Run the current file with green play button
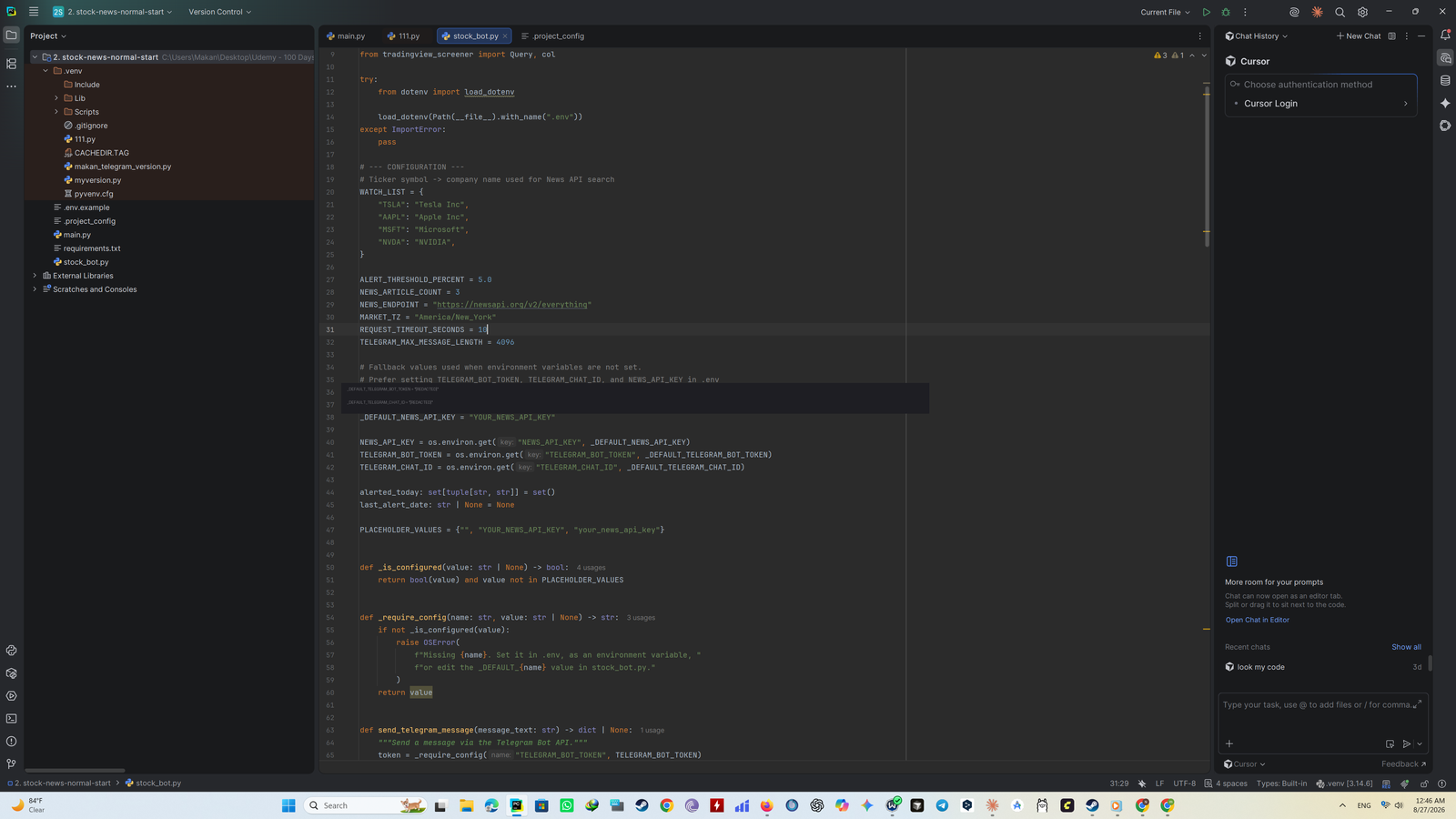This screenshot has height=819, width=1456. [1206, 12]
